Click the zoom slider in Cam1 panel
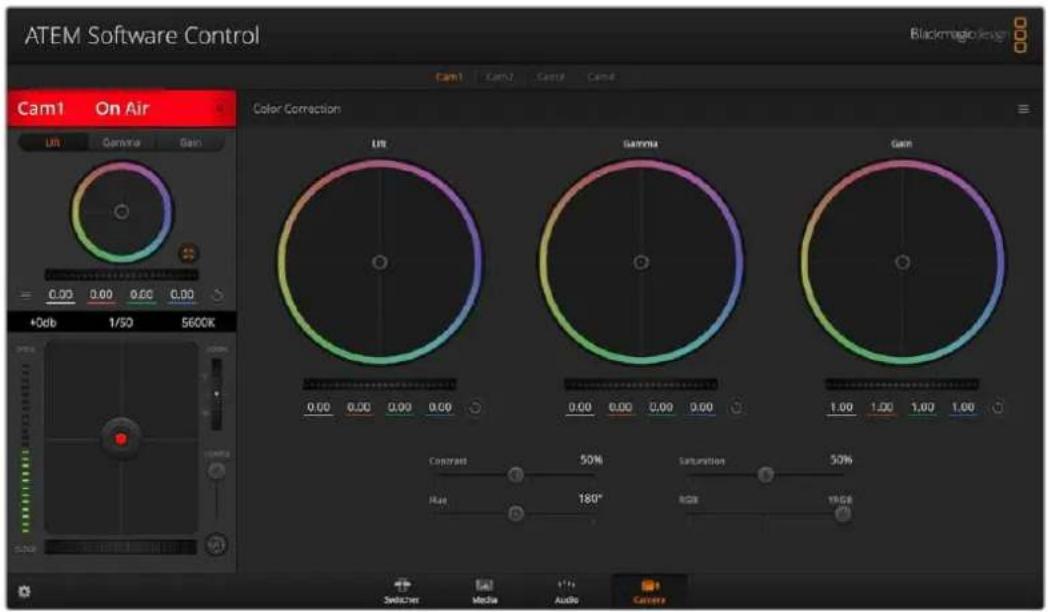Image resolution: width=1048 pixels, height=612 pixels. [x=217, y=394]
